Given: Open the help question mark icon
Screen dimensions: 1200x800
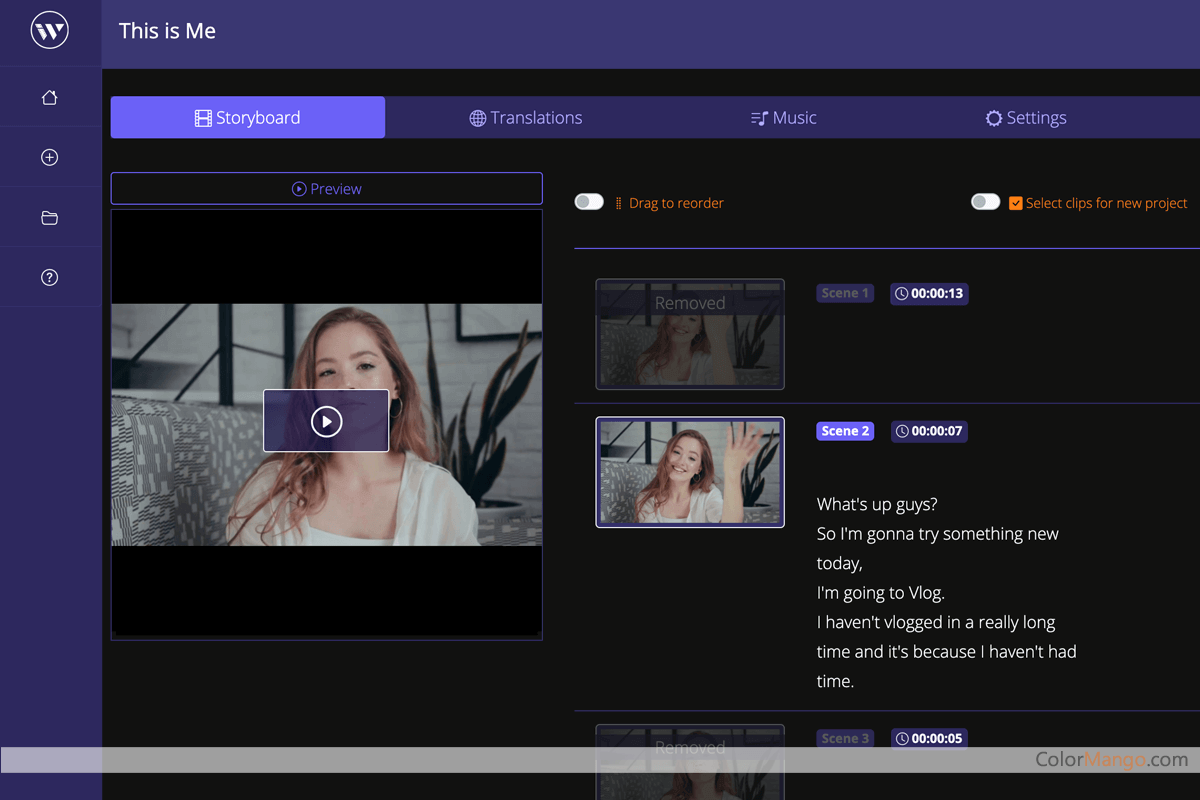Looking at the screenshot, I should 50,278.
